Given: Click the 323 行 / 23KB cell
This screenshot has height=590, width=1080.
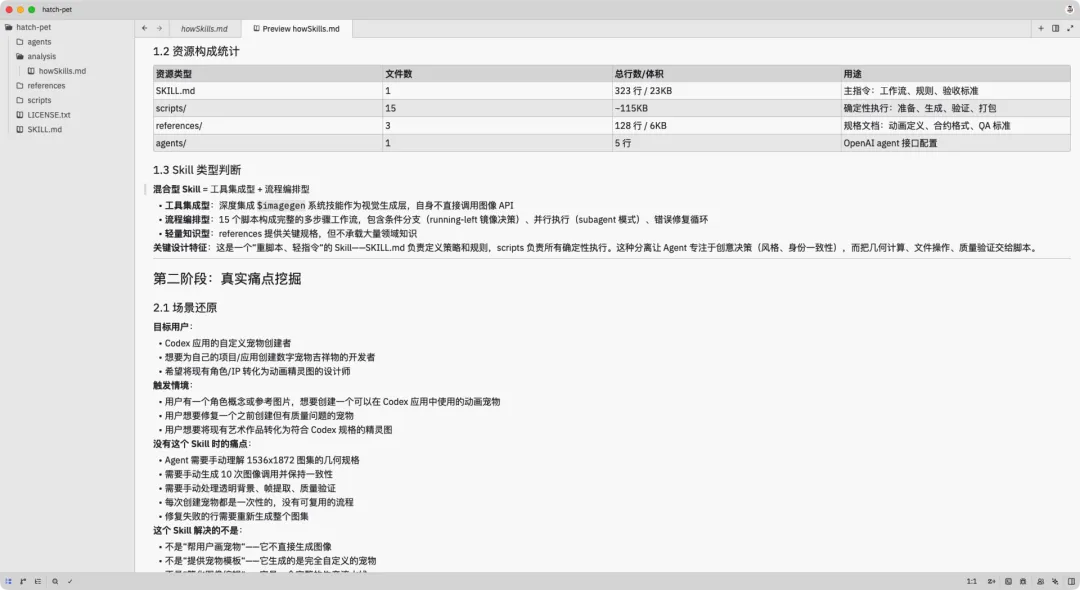Looking at the screenshot, I should (x=727, y=91).
